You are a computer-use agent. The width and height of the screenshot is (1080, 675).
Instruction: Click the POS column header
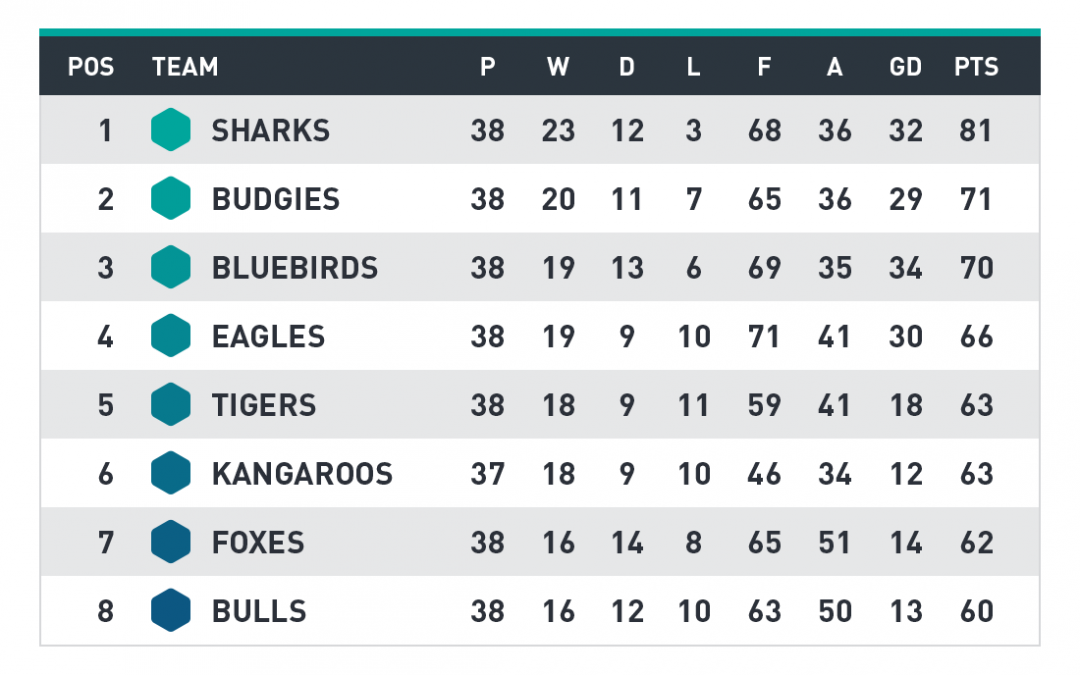pyautogui.click(x=91, y=67)
